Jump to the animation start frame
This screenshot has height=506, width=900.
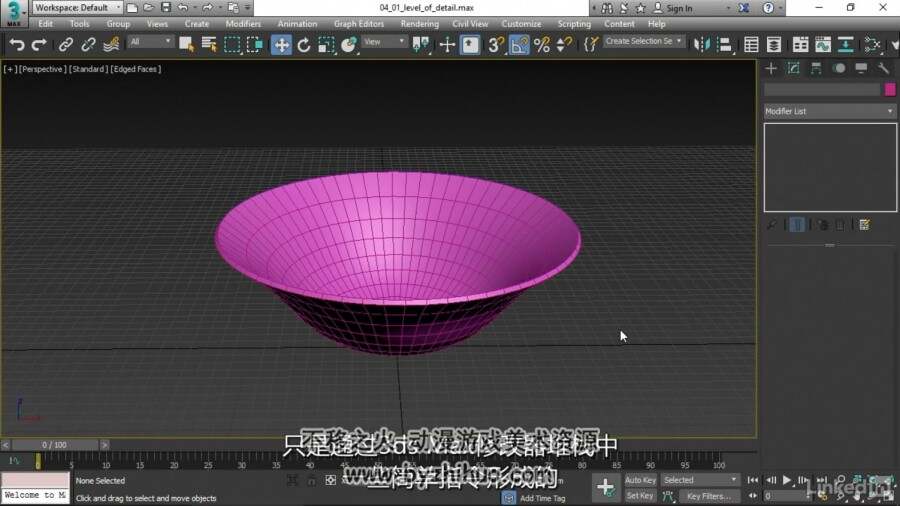click(x=752, y=480)
